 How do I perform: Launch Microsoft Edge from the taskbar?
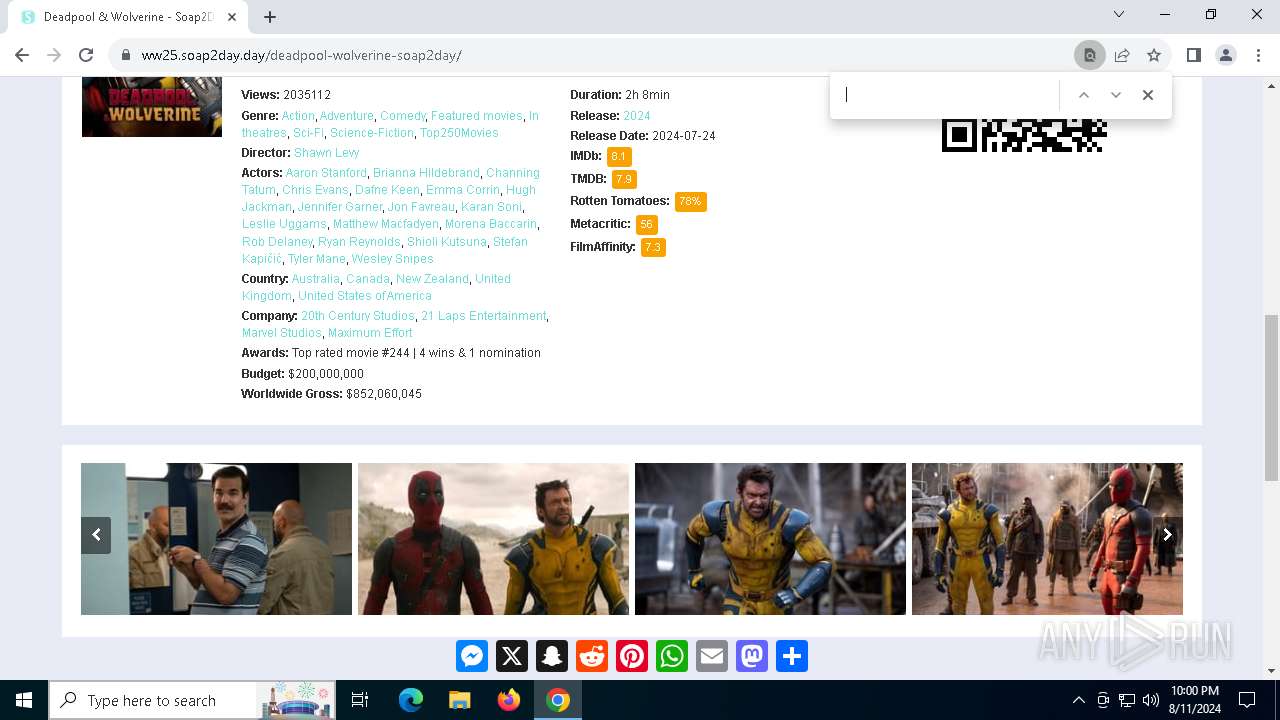(411, 700)
